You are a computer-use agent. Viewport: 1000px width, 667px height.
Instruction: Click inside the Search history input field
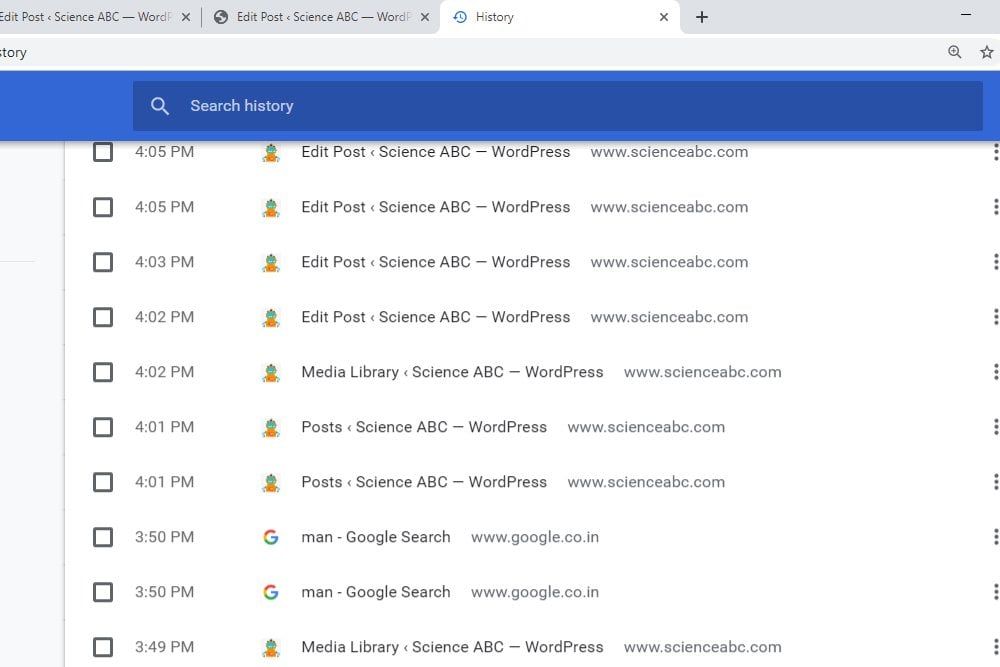[400, 105]
